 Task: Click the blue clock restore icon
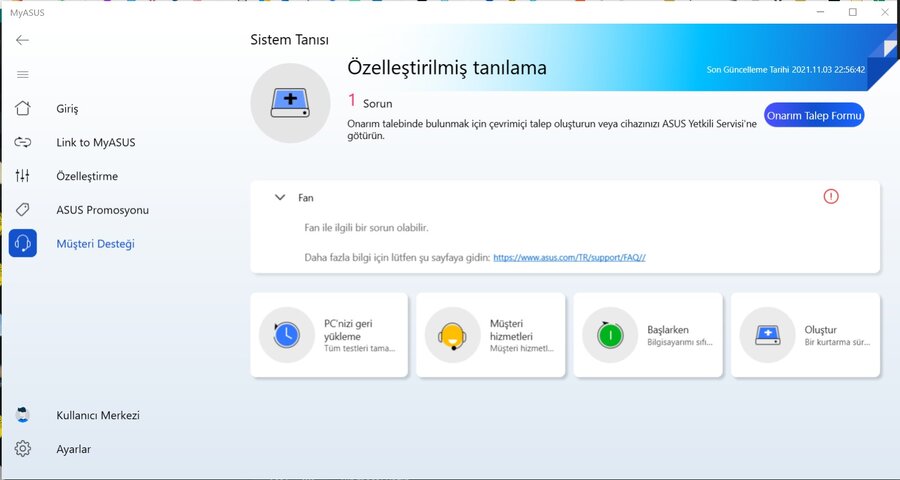coord(286,335)
